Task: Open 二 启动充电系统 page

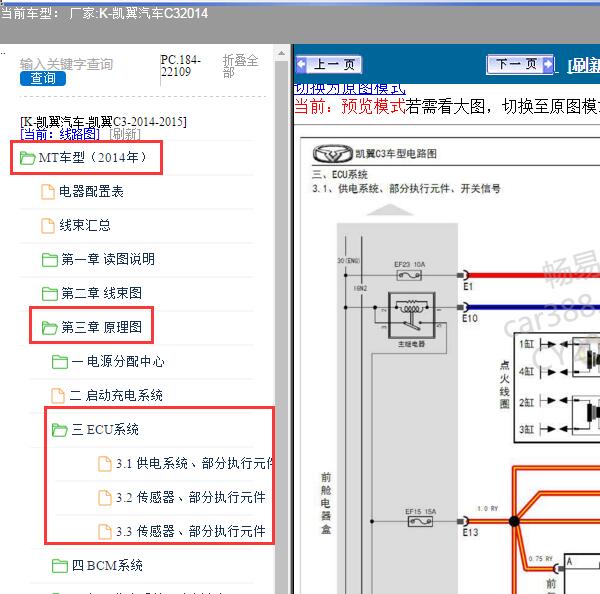Action: (x=116, y=395)
